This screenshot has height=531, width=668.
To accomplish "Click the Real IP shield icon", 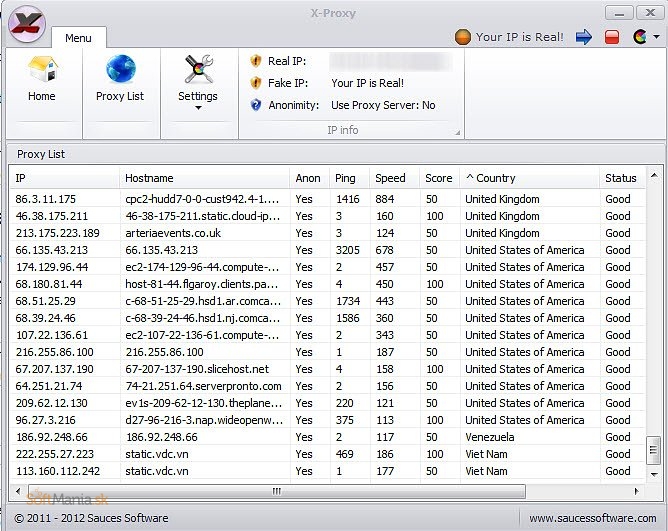I will pyautogui.click(x=256, y=61).
